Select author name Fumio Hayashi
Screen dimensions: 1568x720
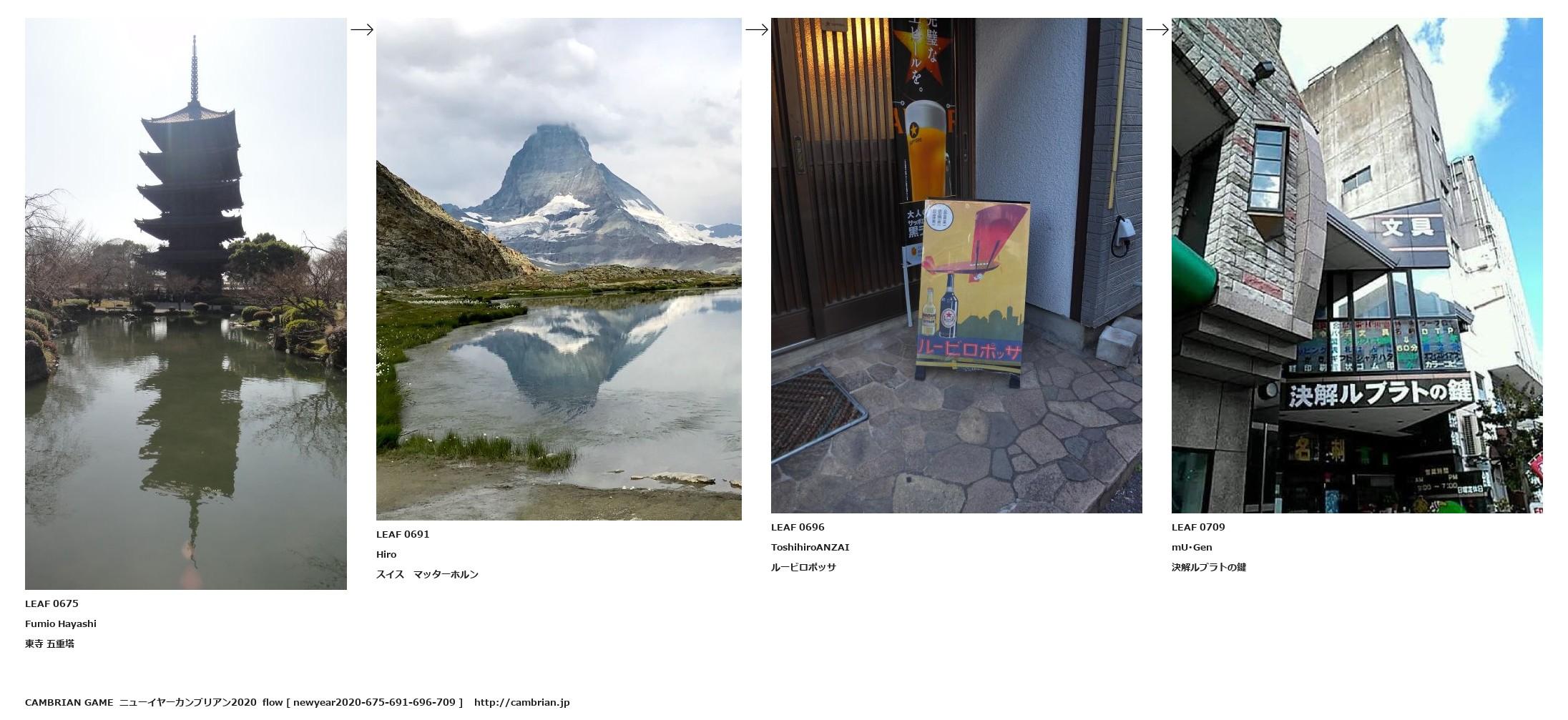pyautogui.click(x=61, y=623)
